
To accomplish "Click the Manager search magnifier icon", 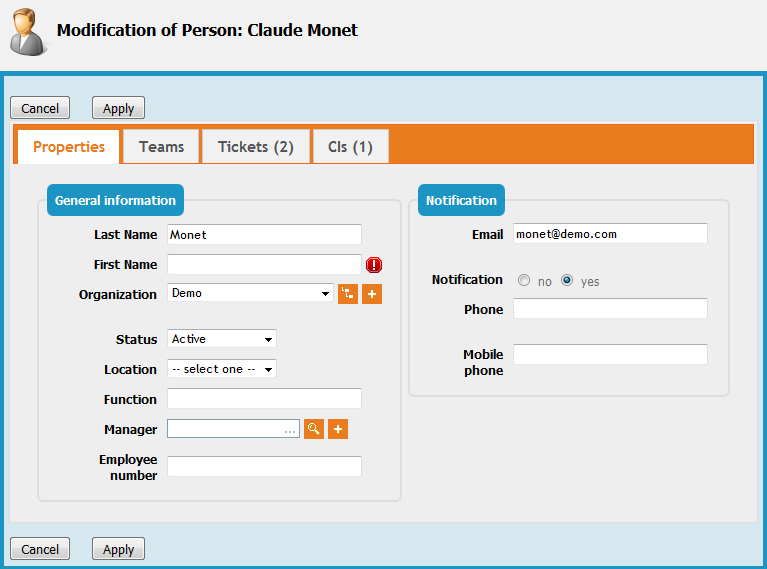I will tap(314, 429).
